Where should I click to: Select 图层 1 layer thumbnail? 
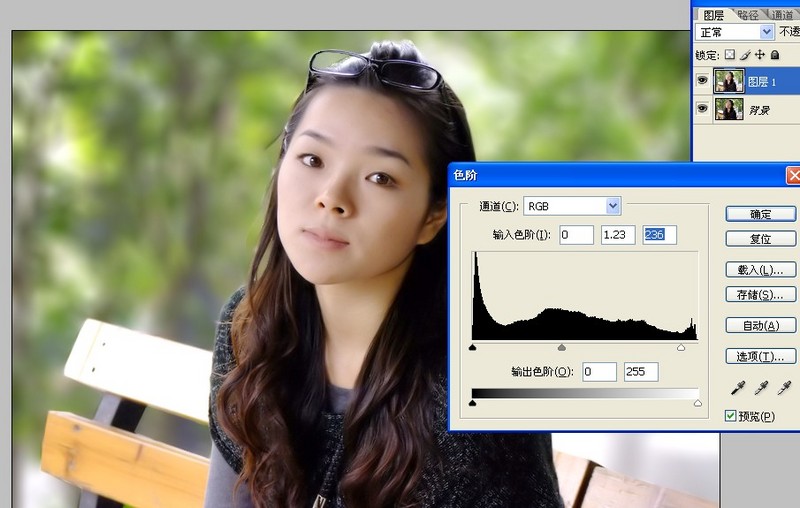[729, 81]
